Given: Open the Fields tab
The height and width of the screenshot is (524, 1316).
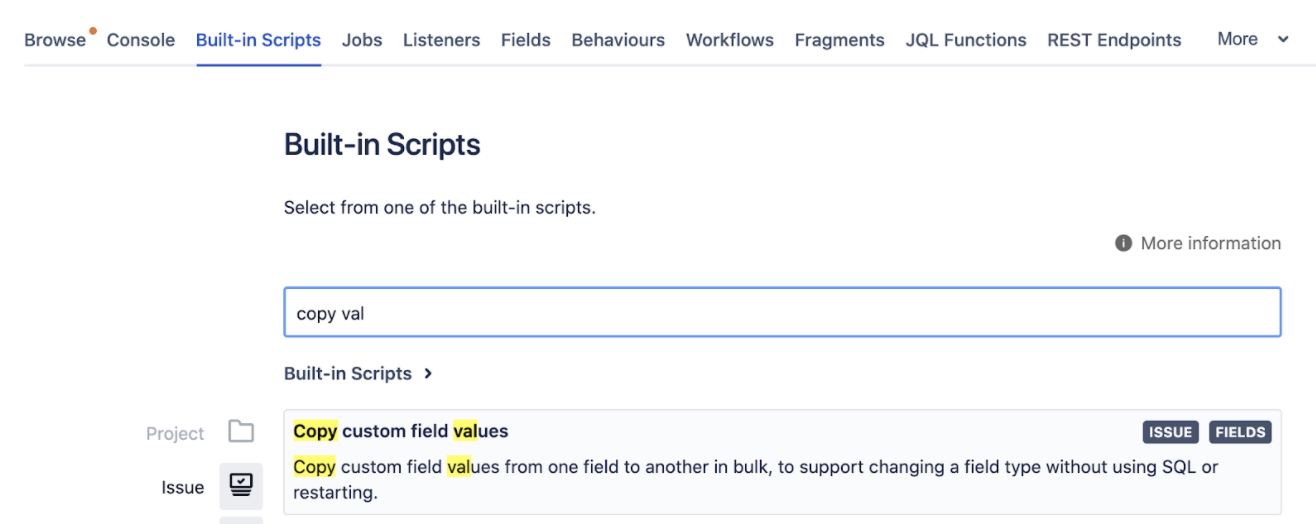Looking at the screenshot, I should (526, 40).
